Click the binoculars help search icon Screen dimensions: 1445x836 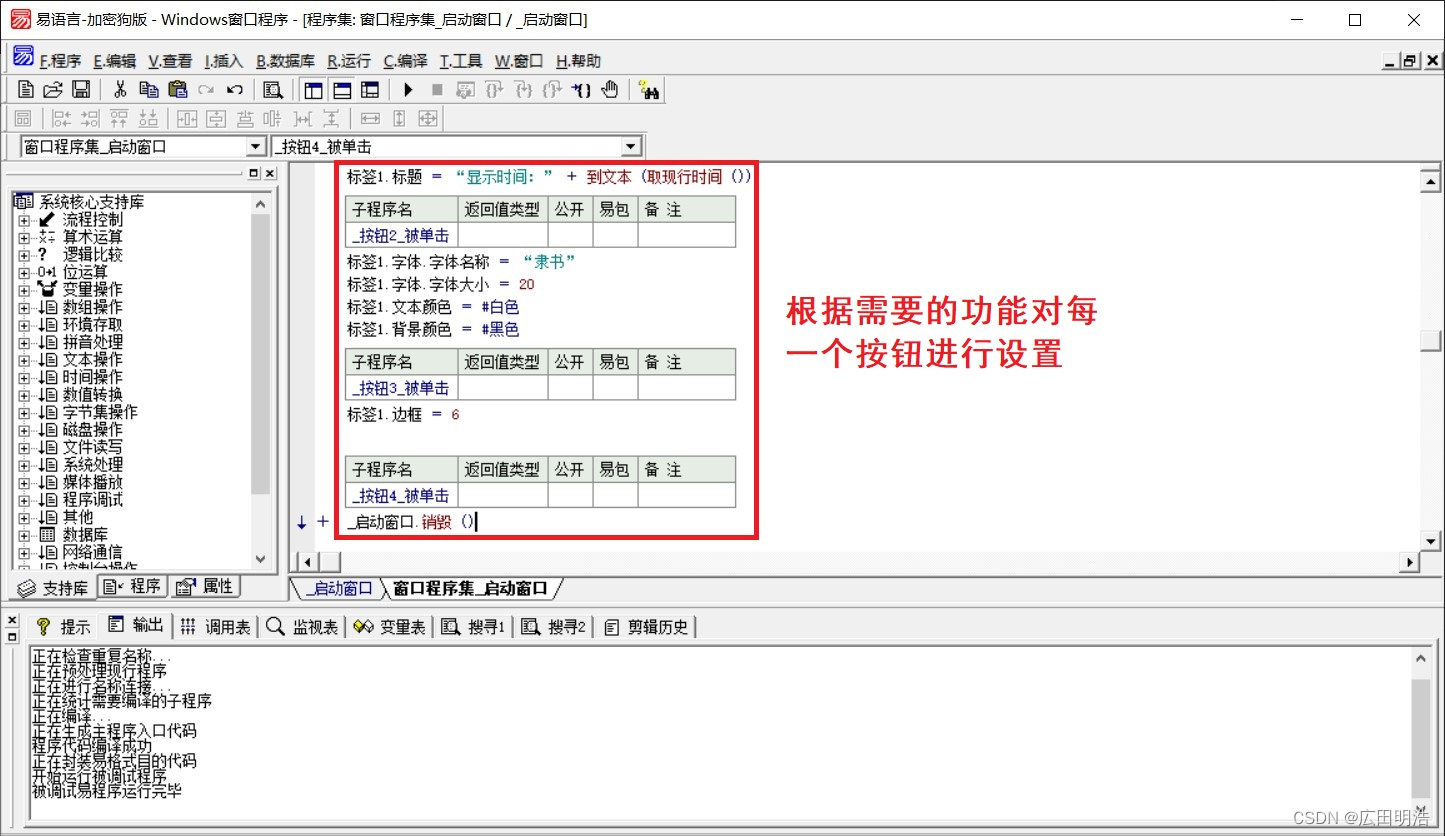point(648,90)
